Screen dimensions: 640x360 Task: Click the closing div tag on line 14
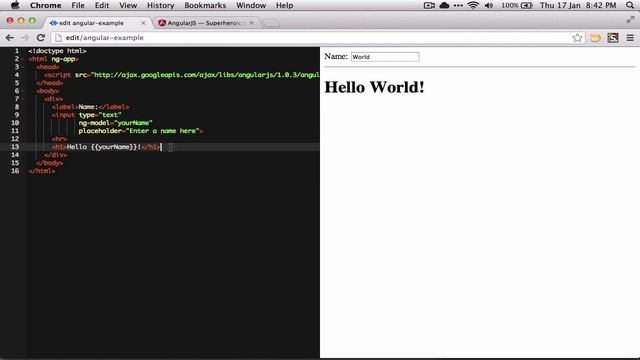[55, 155]
